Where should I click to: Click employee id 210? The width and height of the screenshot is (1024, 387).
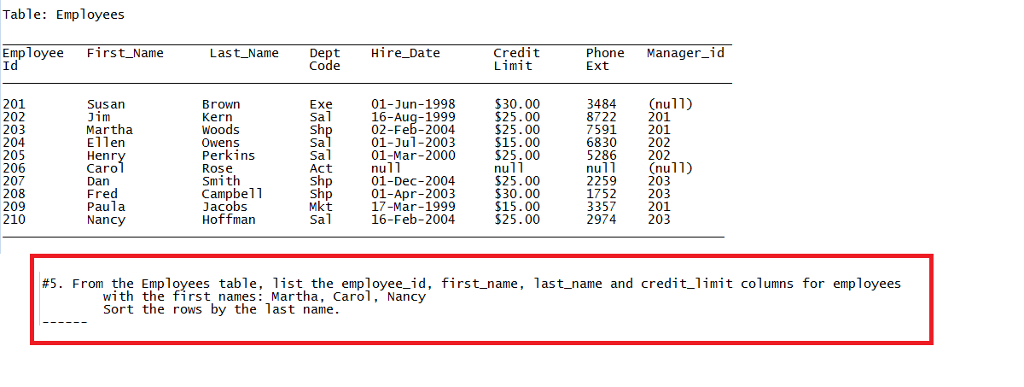click(14, 220)
